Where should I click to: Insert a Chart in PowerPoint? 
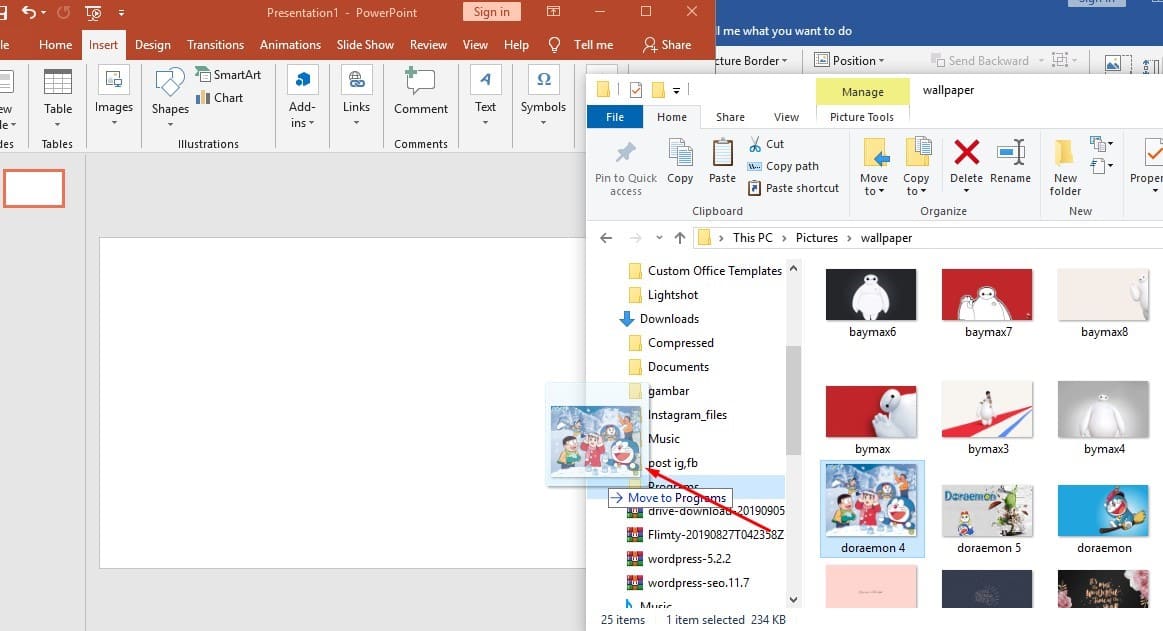click(220, 97)
